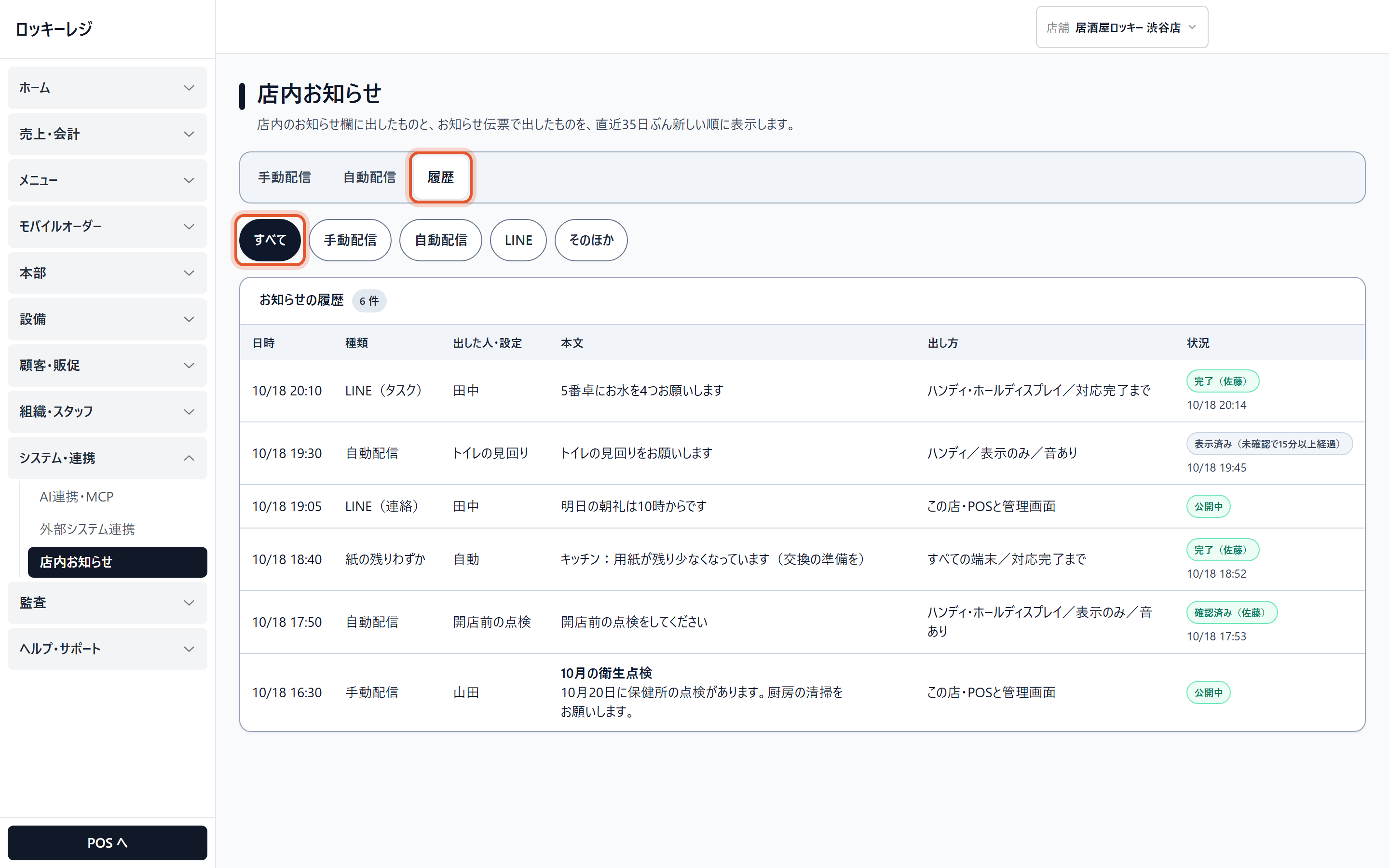Image resolution: width=1389 pixels, height=868 pixels.
Task: Expand the モバイルオーダー sidebar section
Action: 108,227
